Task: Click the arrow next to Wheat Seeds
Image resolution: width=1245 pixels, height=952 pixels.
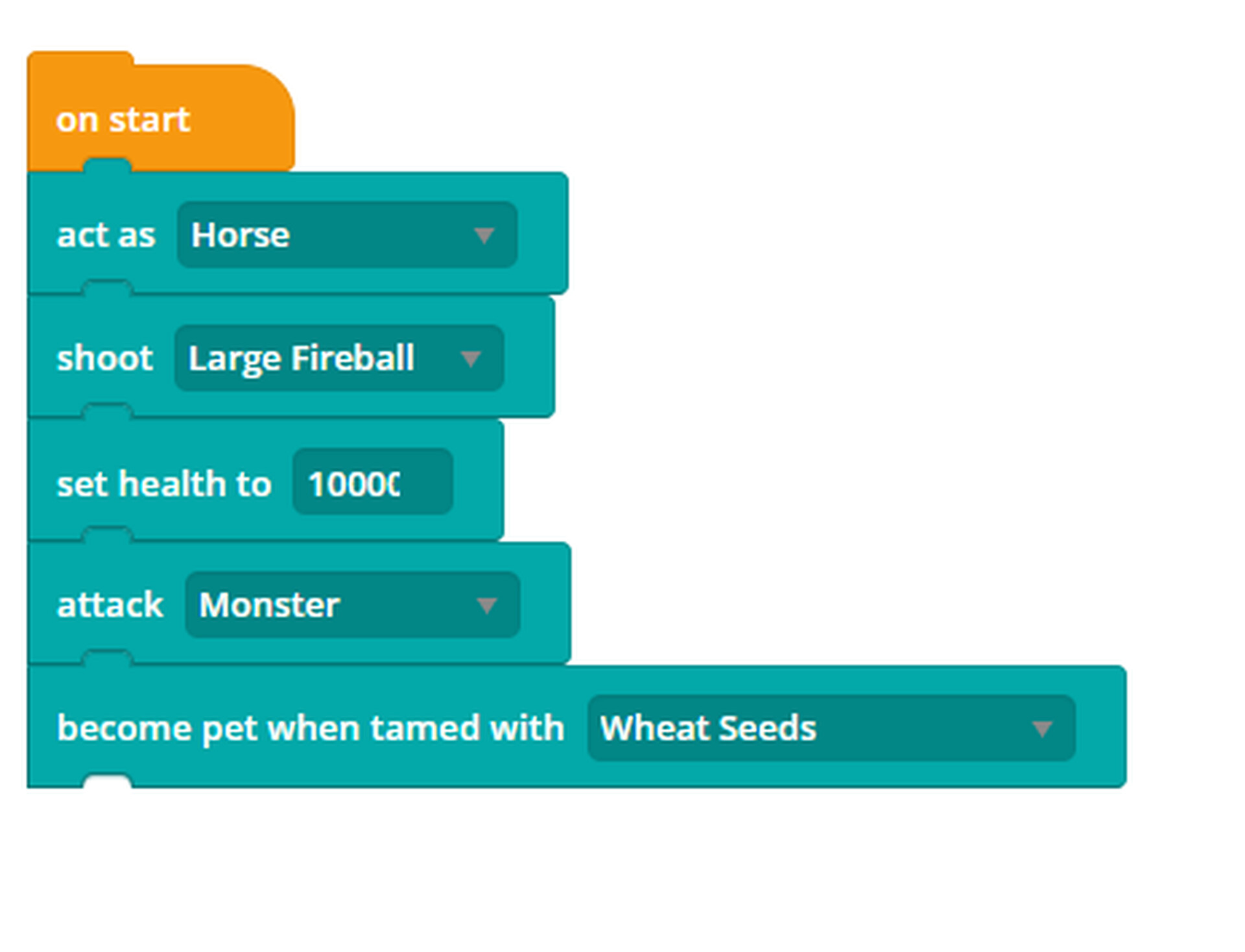Action: point(1042,728)
